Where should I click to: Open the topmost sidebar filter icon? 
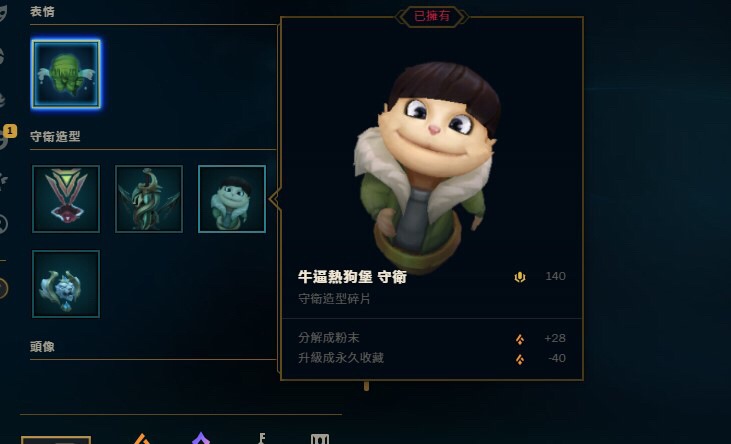point(3,13)
